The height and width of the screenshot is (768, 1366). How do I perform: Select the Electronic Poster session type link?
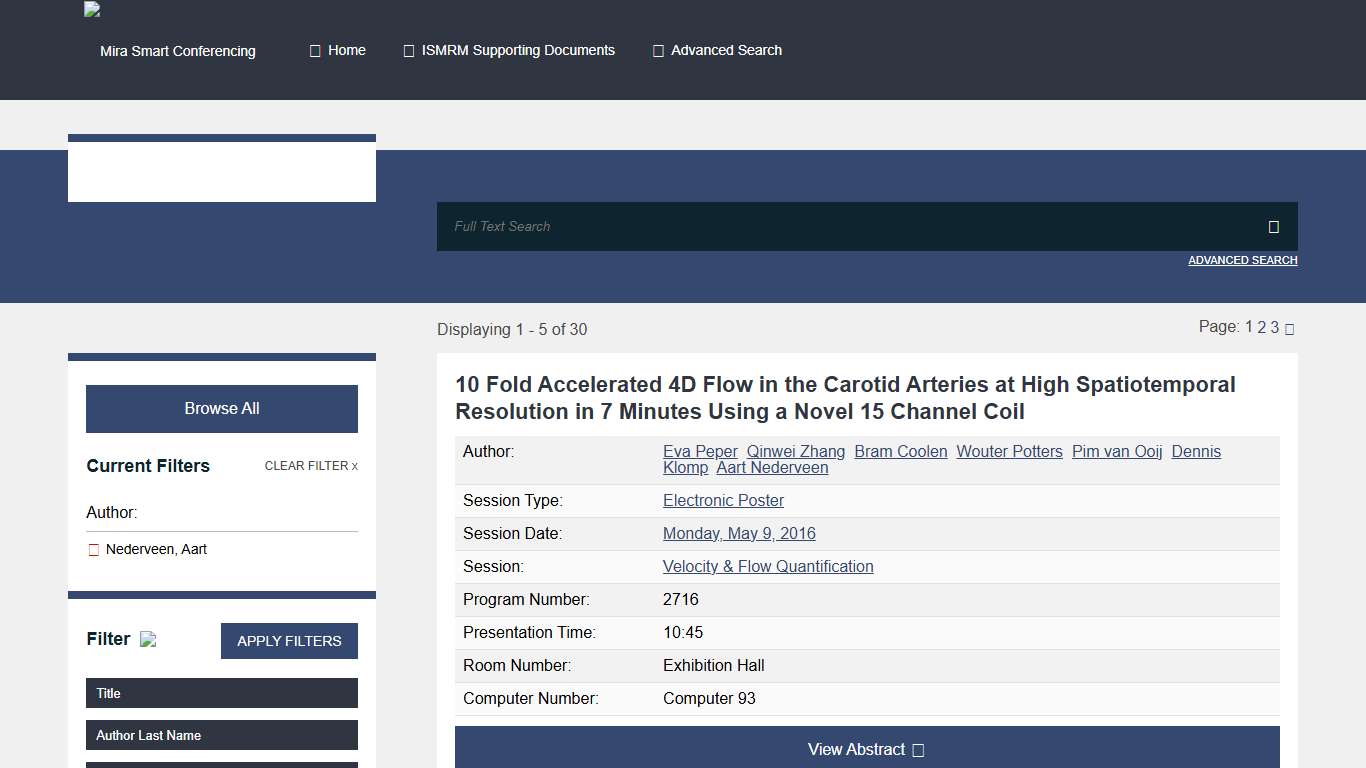point(723,501)
